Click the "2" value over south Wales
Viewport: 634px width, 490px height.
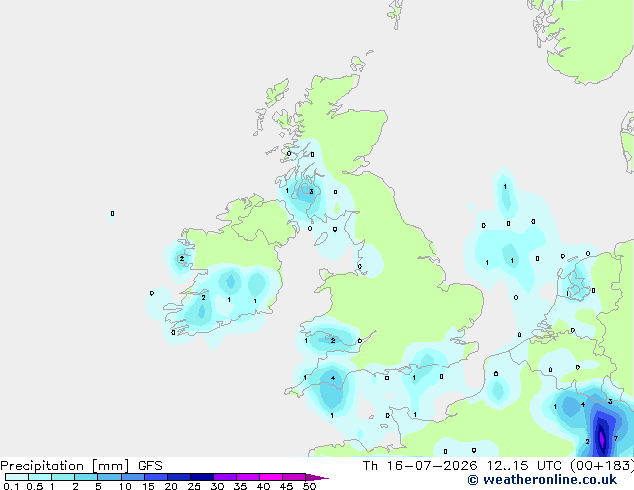coord(333,341)
